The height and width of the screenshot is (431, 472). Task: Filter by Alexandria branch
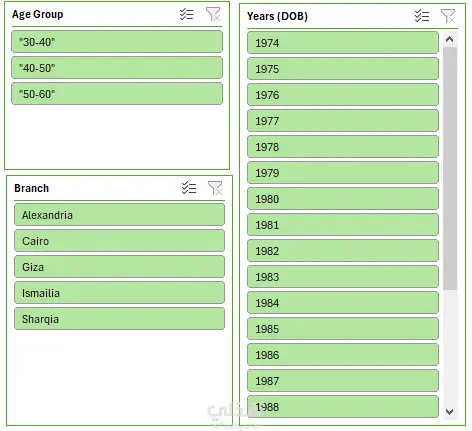119,215
